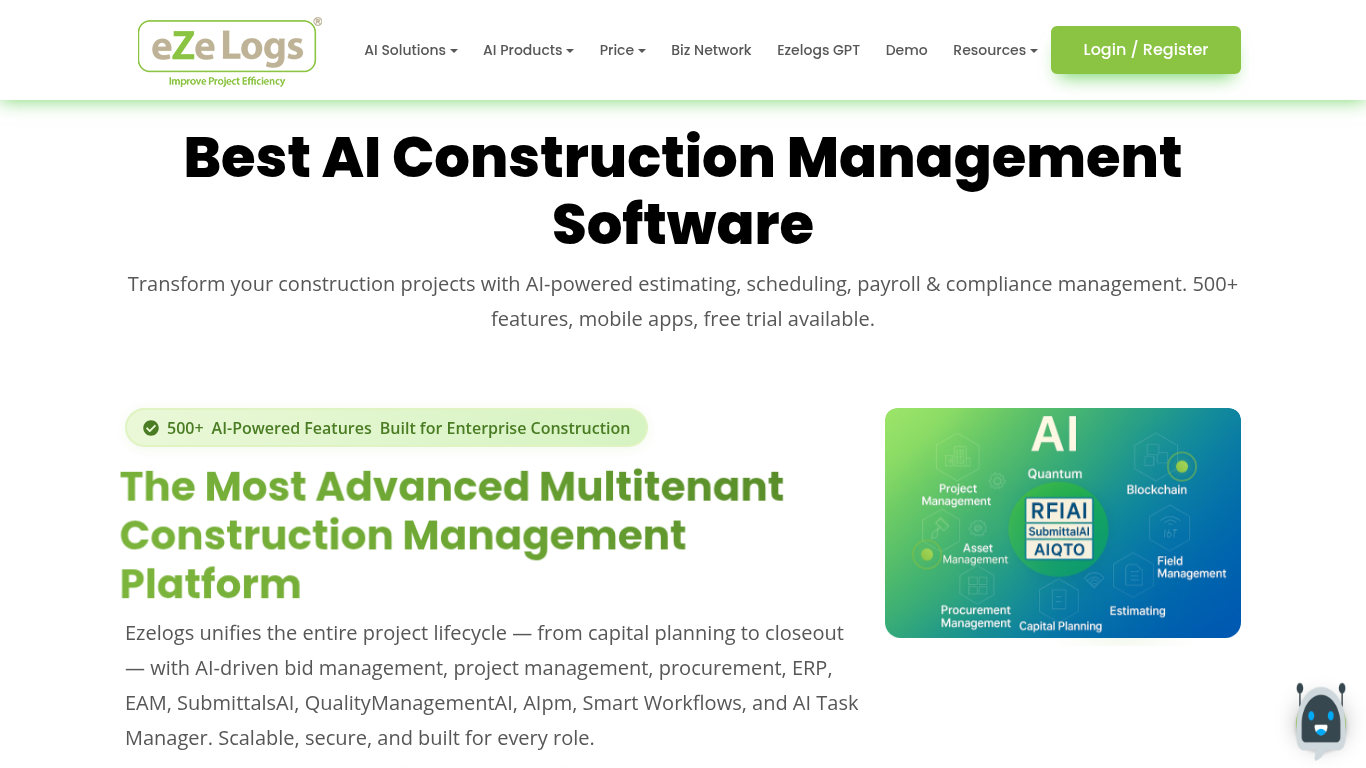Viewport: 1366px width, 768px height.
Task: Expand the AI Solutions dropdown
Action: pos(410,50)
